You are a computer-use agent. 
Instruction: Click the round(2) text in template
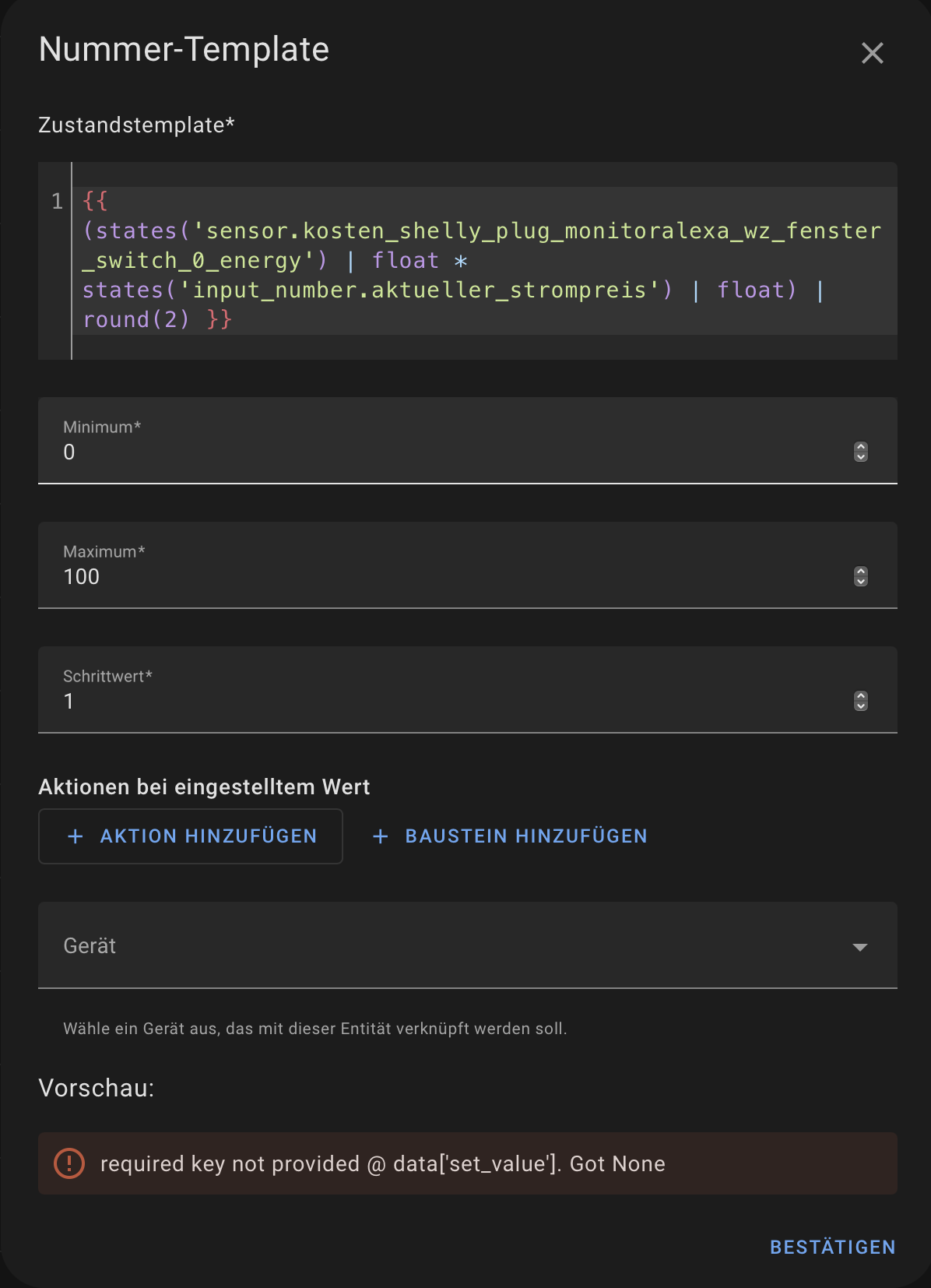[136, 319]
